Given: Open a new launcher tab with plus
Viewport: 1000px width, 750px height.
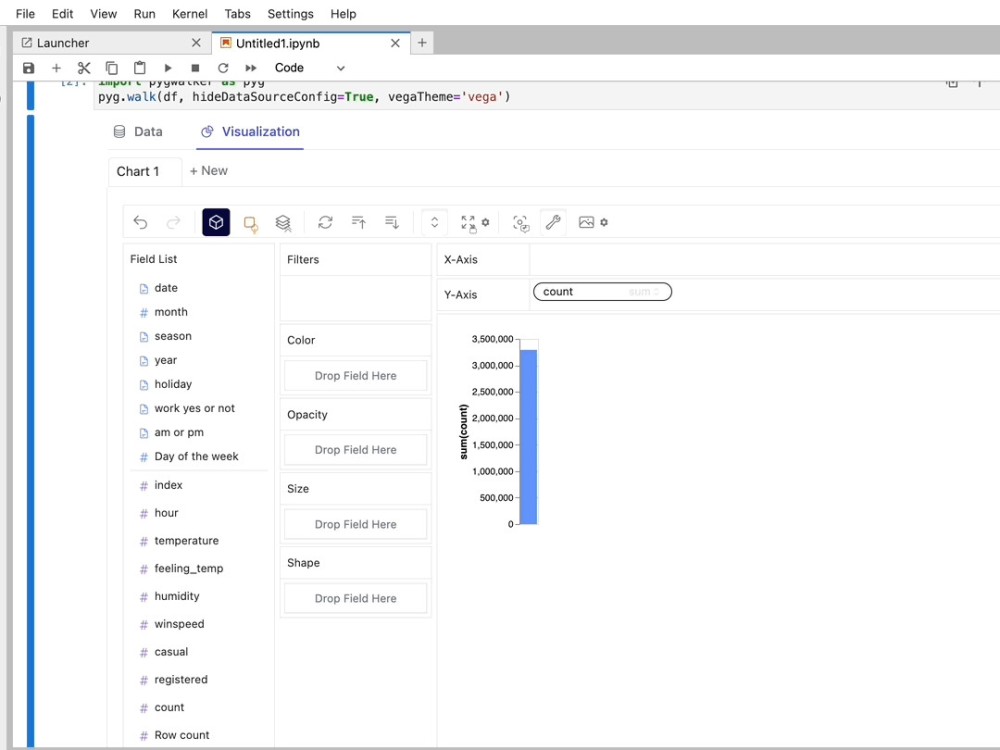Looking at the screenshot, I should click(x=422, y=43).
